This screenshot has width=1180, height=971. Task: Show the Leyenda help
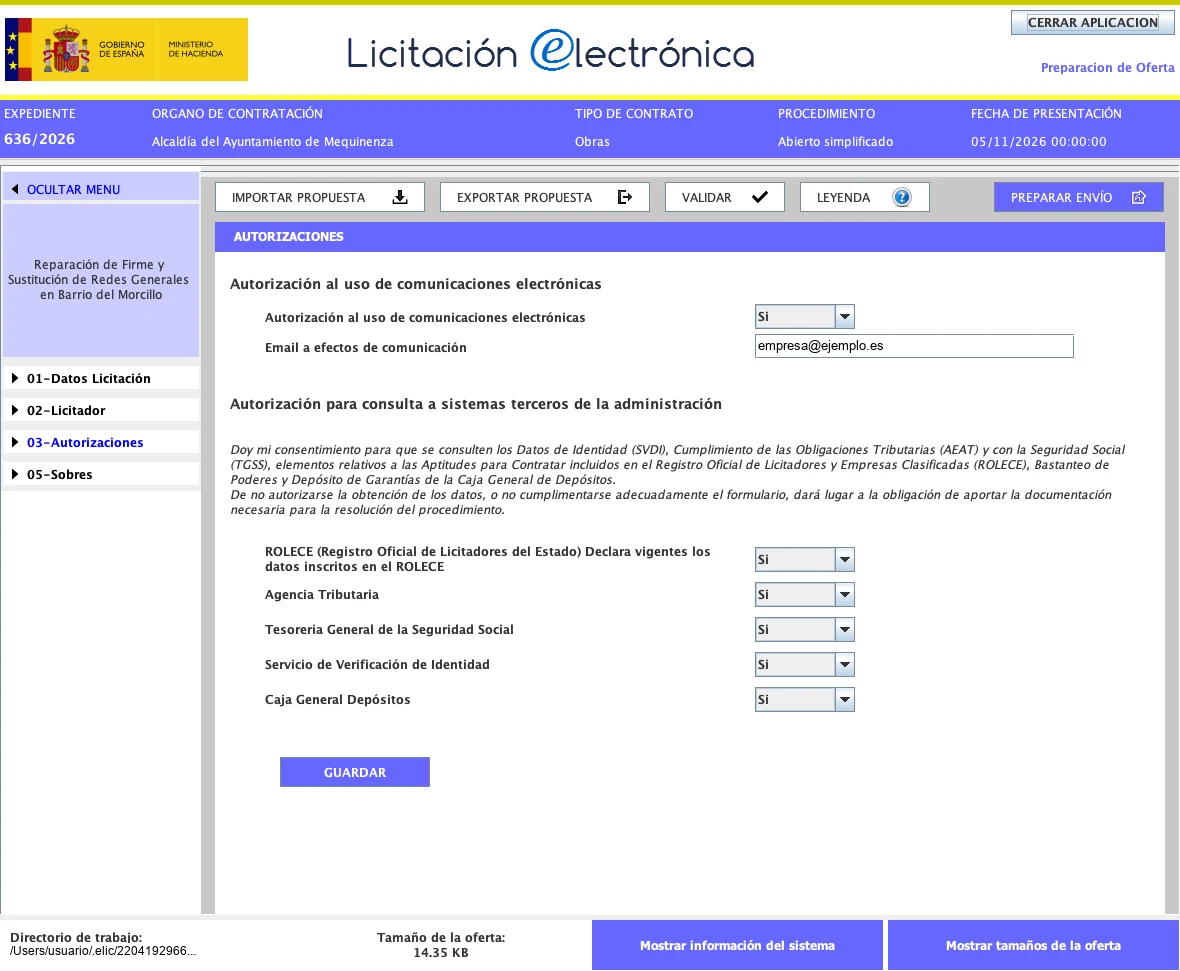865,197
